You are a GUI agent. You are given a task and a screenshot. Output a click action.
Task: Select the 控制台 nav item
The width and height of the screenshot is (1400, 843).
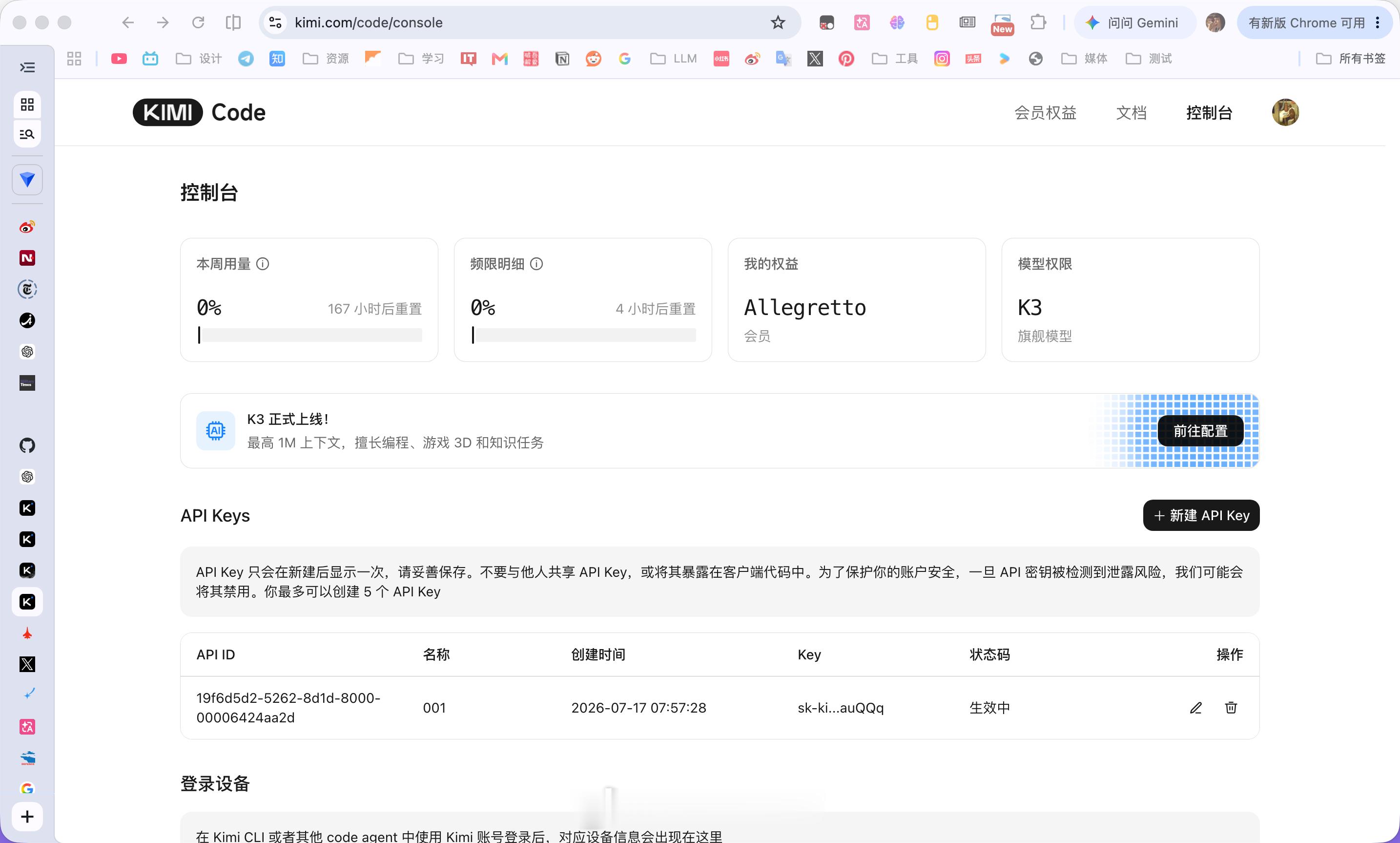(1209, 112)
